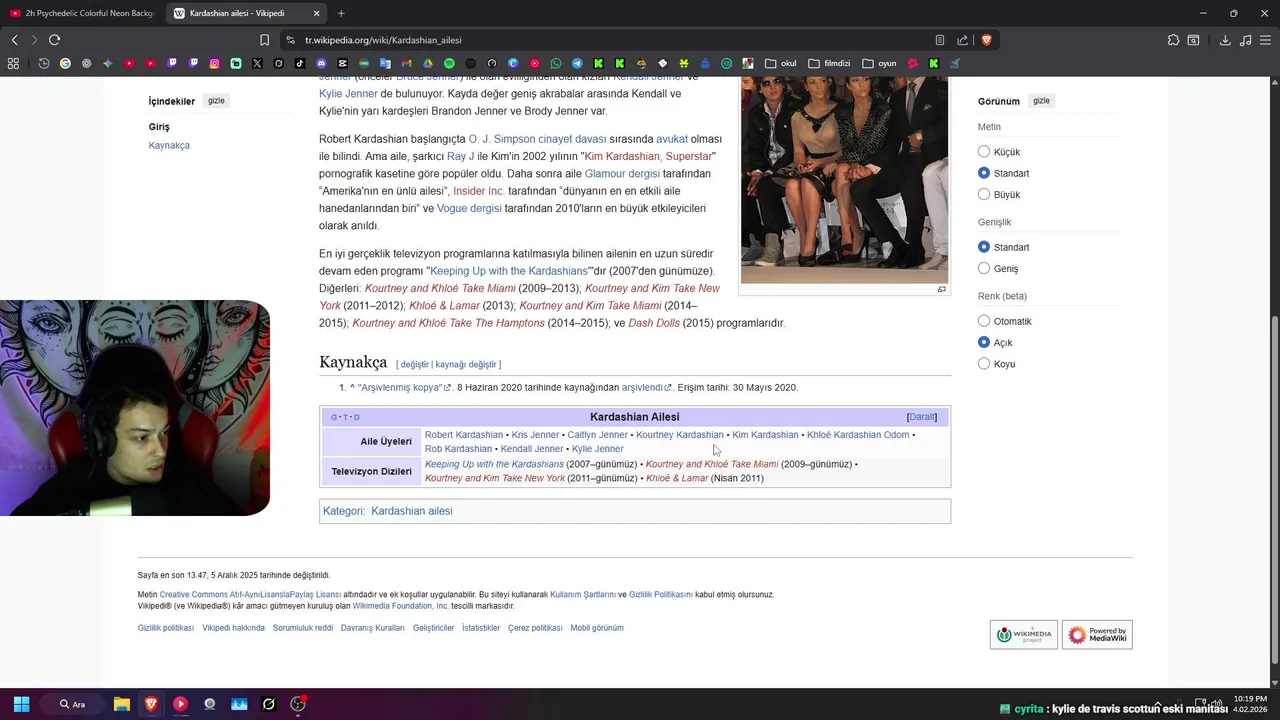This screenshot has width=1280, height=720.
Task: Open the TikTok bookmark icon
Action: [299, 63]
